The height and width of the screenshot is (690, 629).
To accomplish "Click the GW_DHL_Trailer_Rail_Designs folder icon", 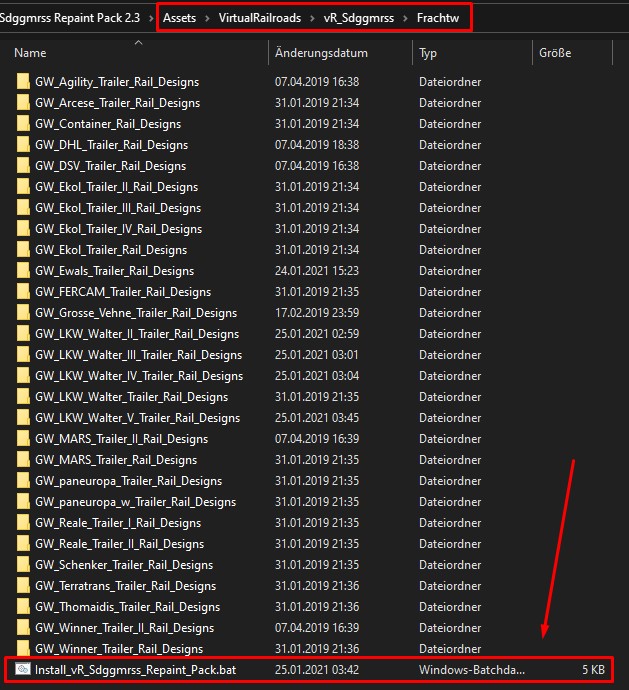I will pos(23,145).
